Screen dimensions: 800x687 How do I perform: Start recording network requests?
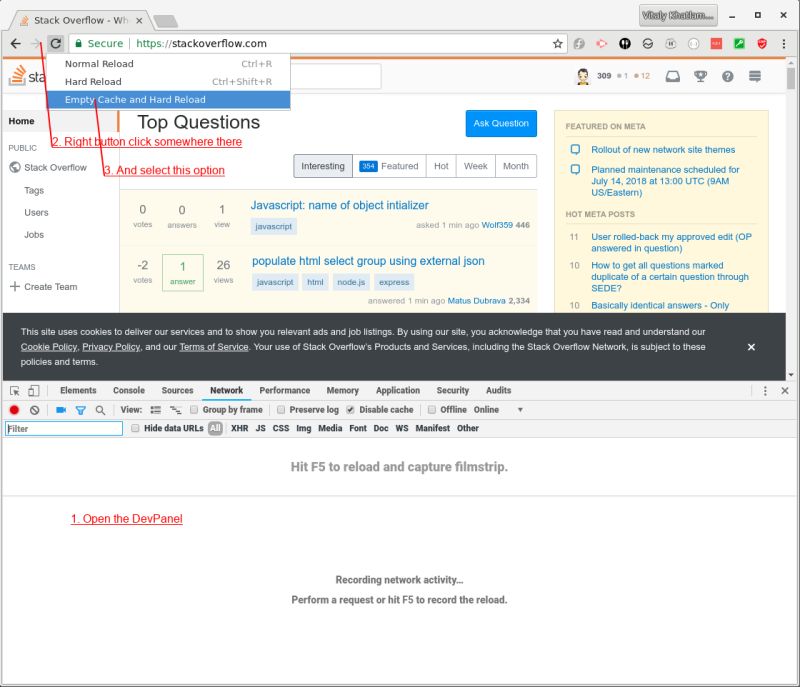tap(14, 409)
